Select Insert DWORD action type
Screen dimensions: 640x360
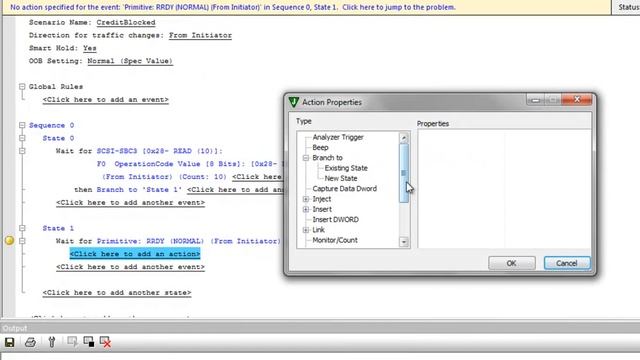tap(336, 220)
